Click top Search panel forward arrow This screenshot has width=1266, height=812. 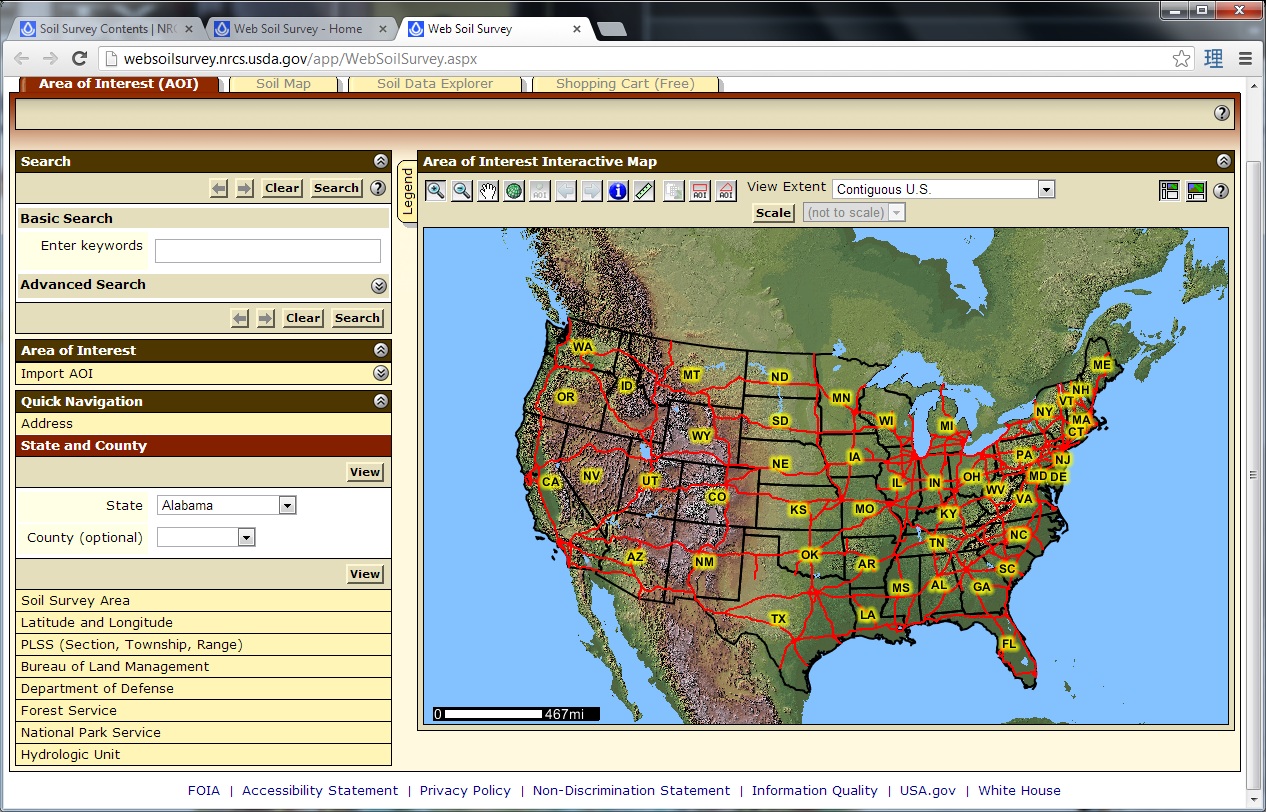245,188
